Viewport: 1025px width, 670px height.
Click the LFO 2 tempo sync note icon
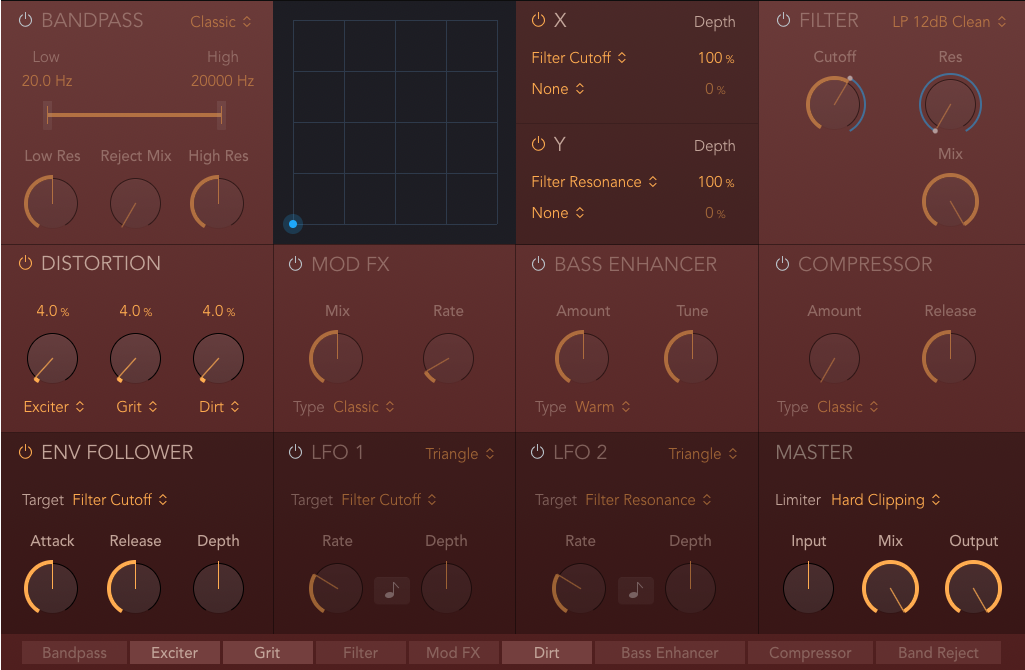point(635,590)
